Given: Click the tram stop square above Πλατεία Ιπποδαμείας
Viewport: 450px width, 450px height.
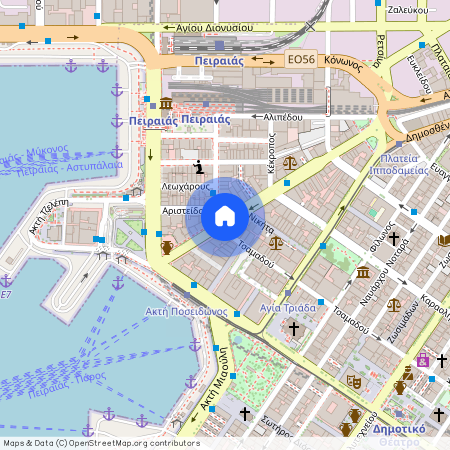Looking at the screenshot, I should click(399, 144).
